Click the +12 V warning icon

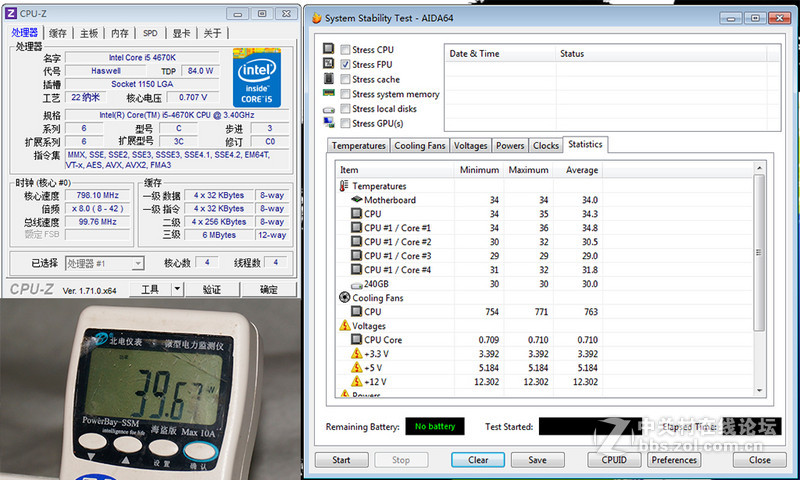[x=357, y=382]
